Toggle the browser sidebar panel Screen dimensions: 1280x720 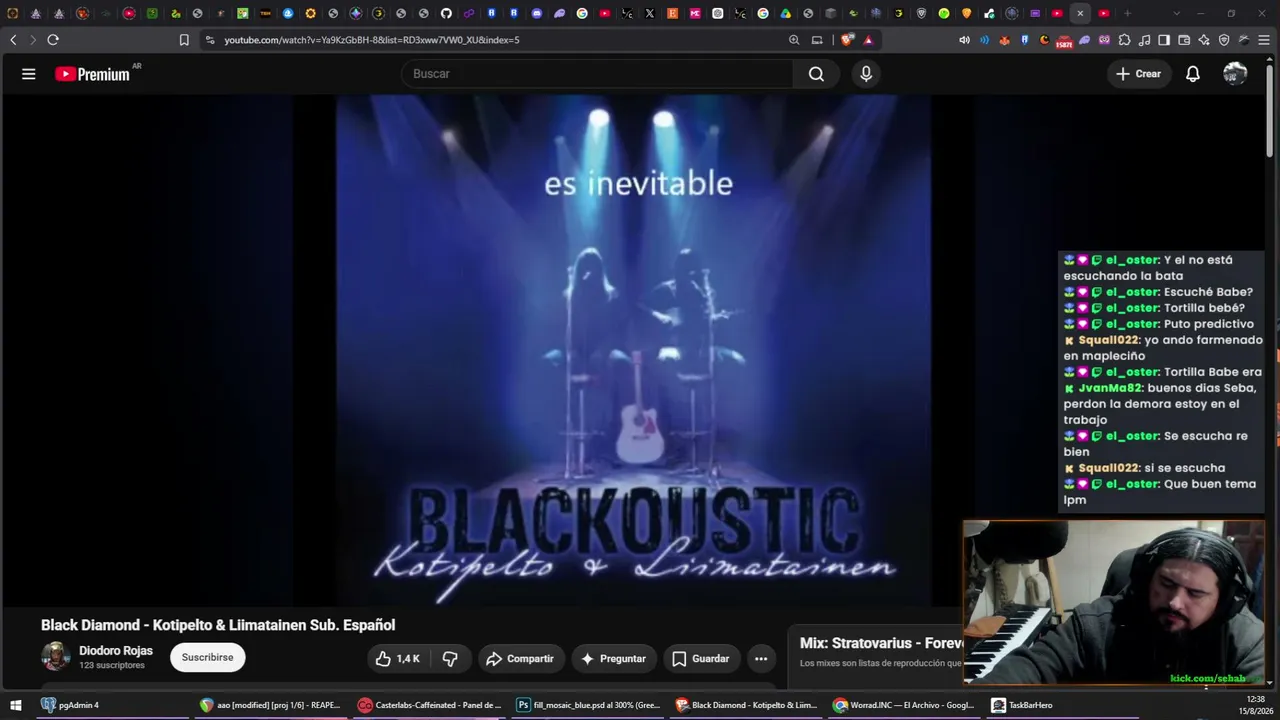click(x=1164, y=40)
